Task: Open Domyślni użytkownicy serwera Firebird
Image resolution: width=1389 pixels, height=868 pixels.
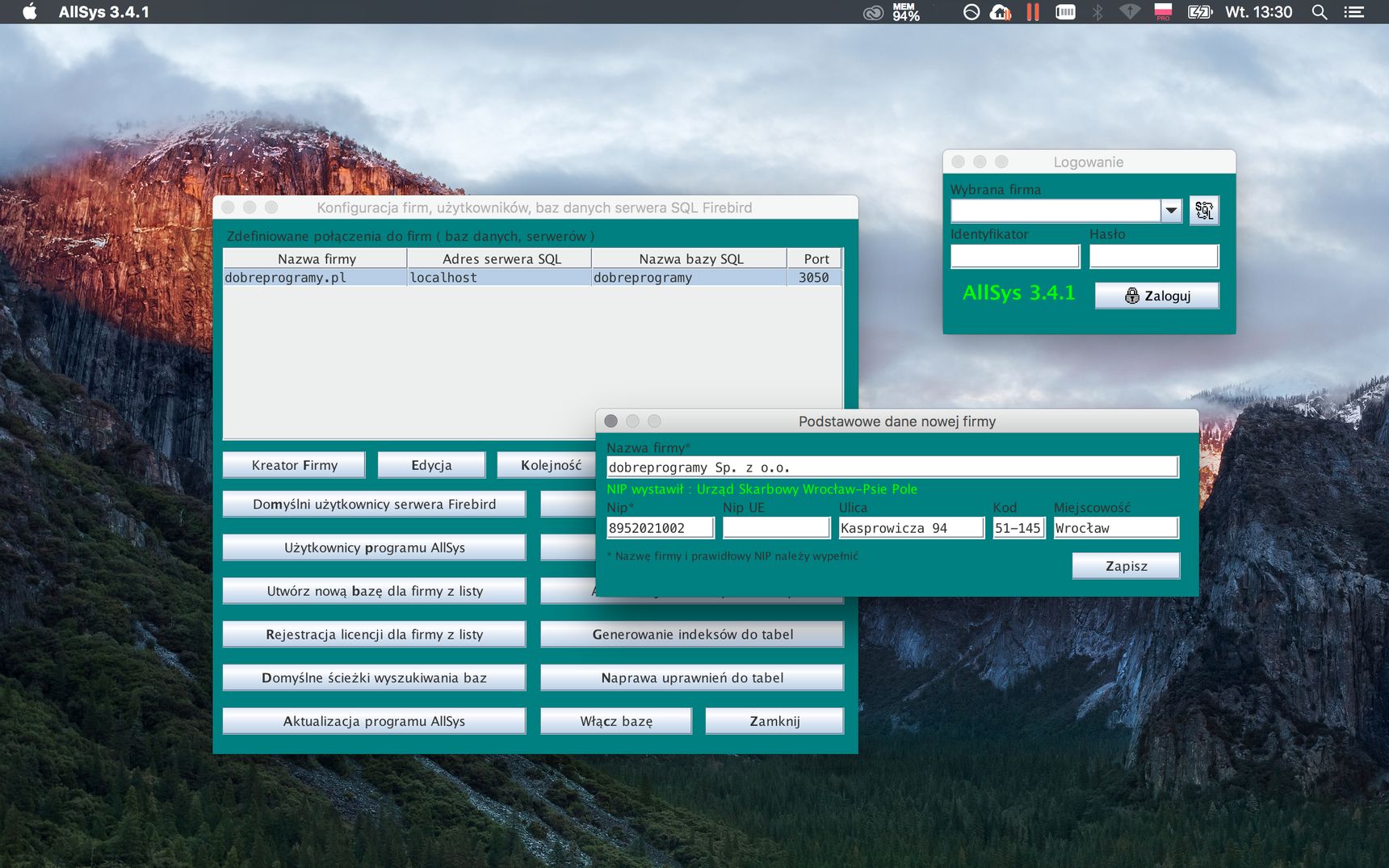Action: (374, 504)
